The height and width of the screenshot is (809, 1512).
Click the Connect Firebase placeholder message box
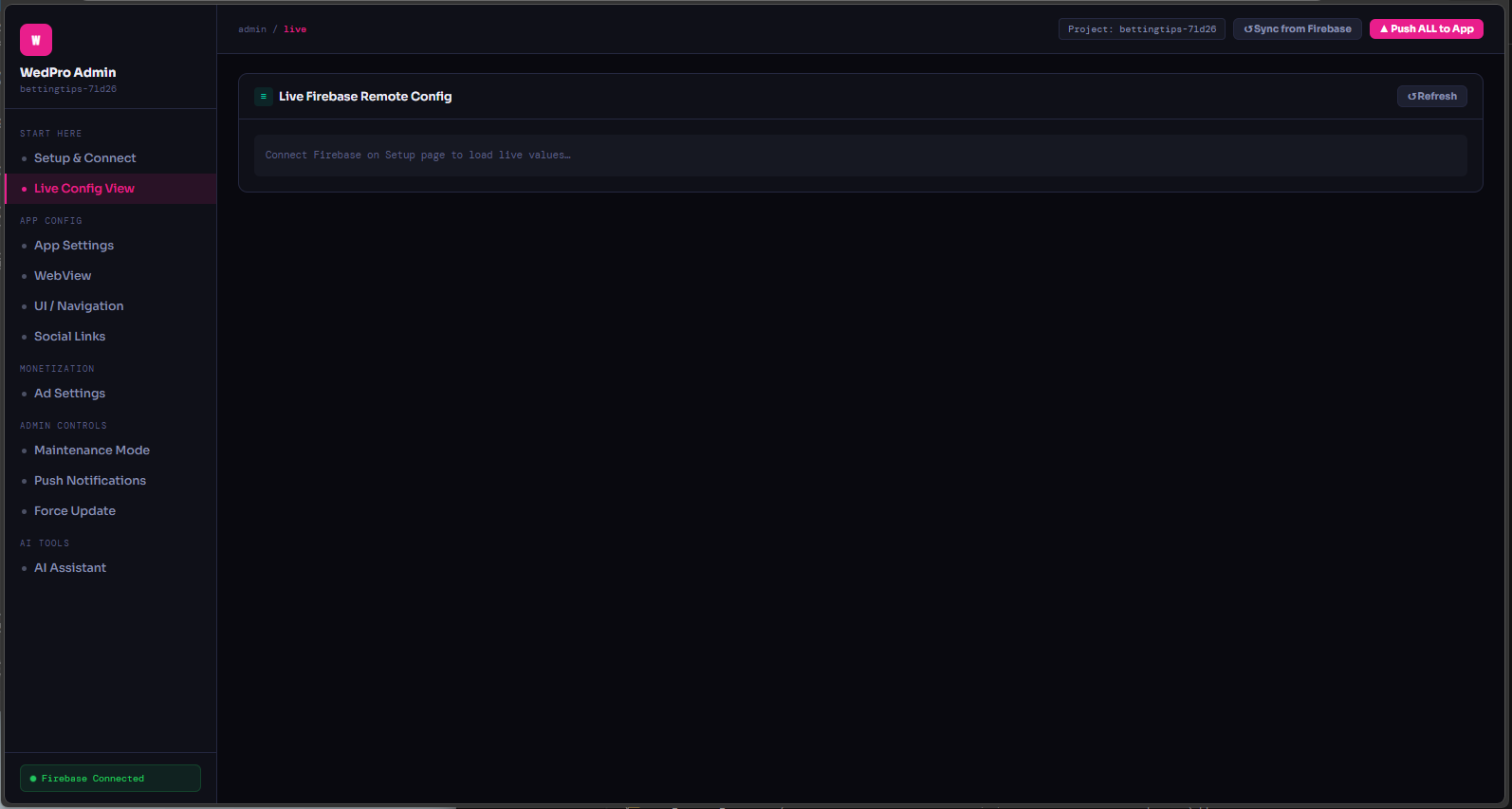(x=860, y=155)
